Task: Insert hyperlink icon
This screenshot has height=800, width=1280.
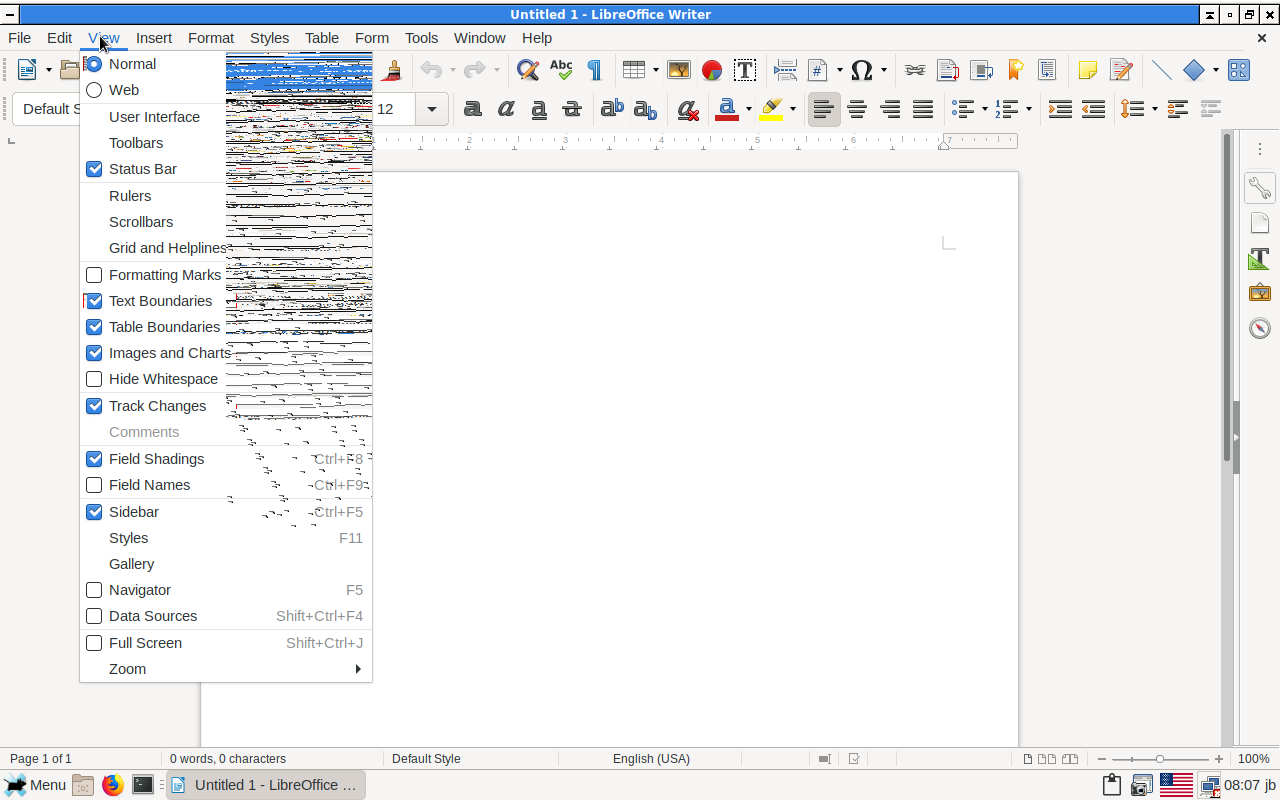Action: [915, 70]
